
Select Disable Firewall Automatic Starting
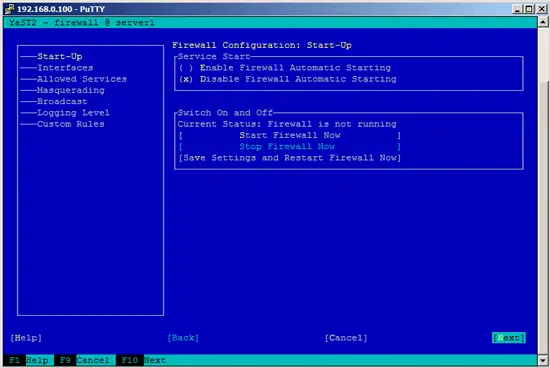click(288, 79)
